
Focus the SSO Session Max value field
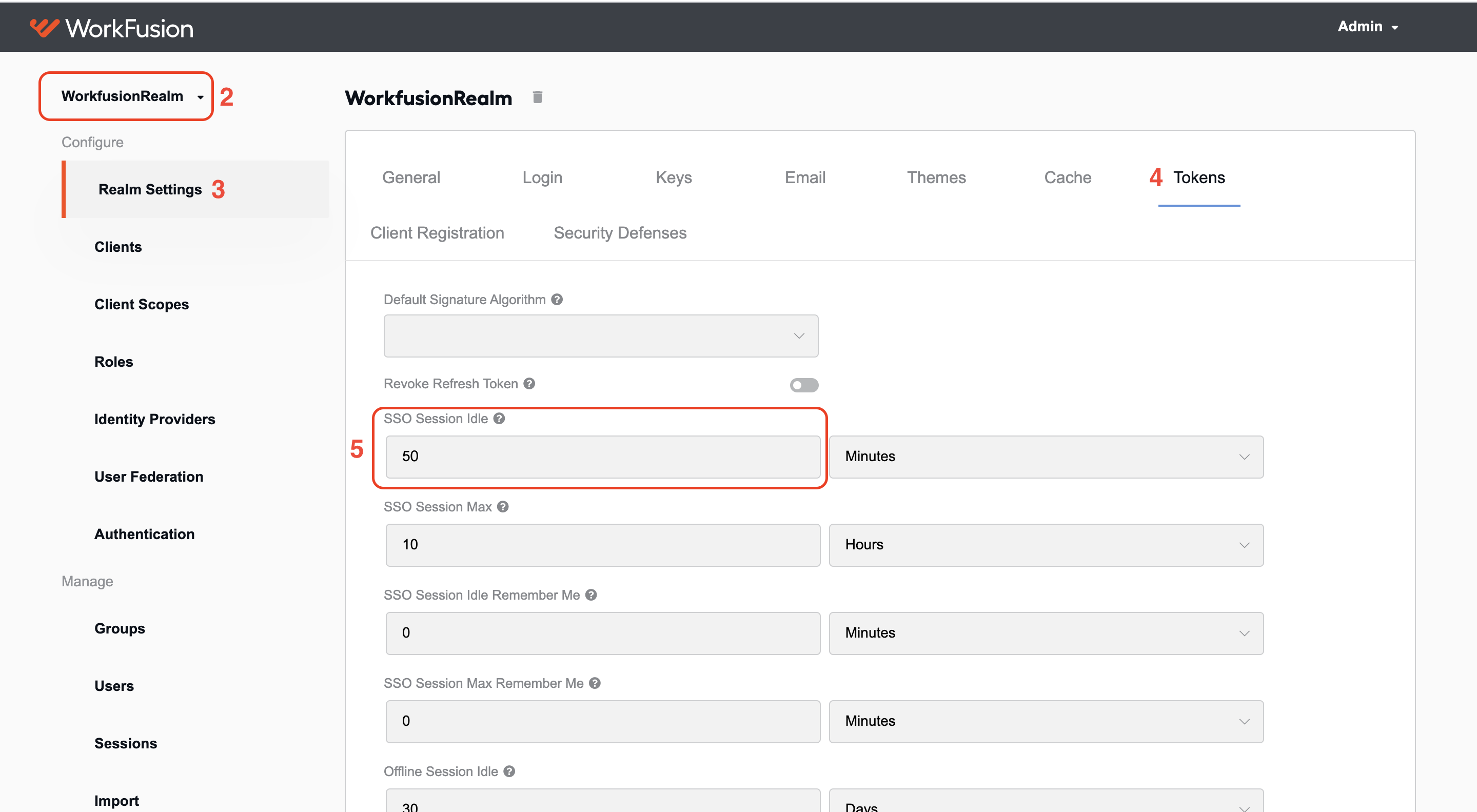(603, 545)
